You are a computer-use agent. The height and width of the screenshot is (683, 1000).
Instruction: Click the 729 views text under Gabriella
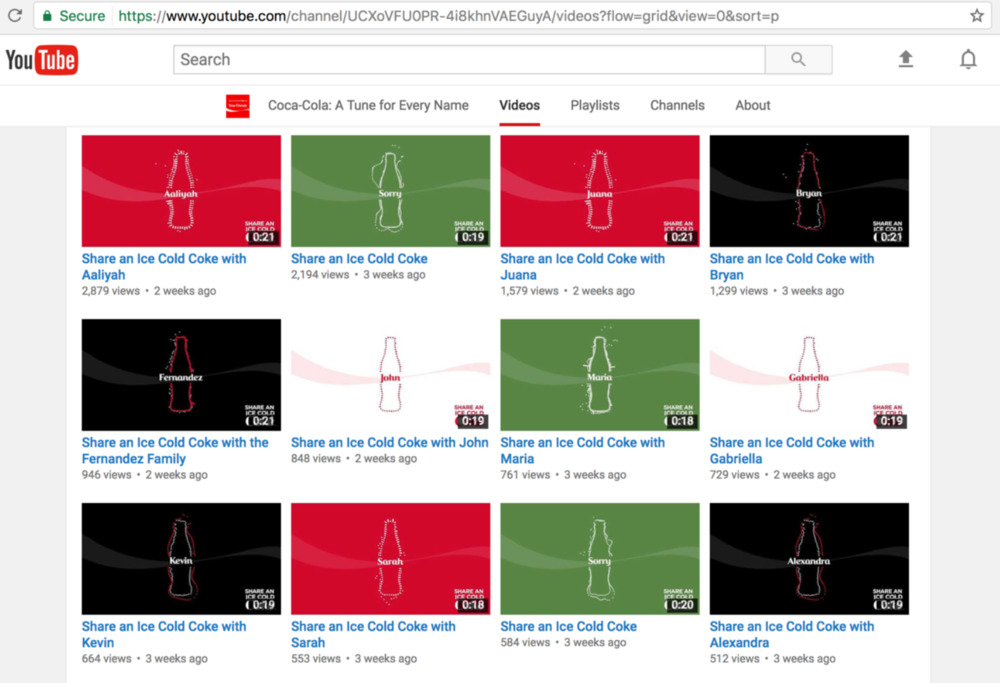tap(735, 475)
